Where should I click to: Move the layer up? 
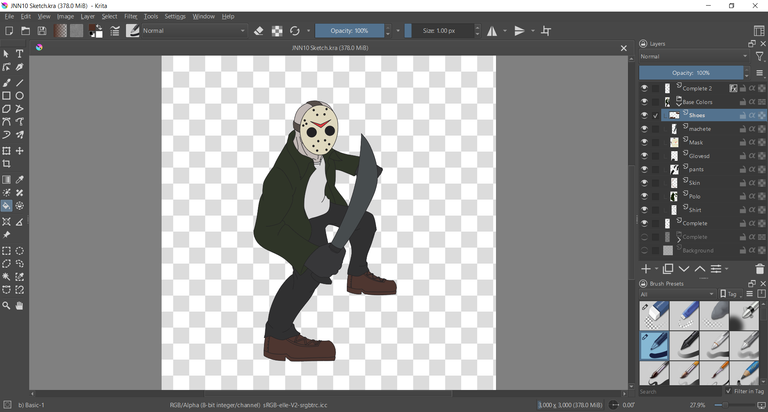click(x=700, y=268)
